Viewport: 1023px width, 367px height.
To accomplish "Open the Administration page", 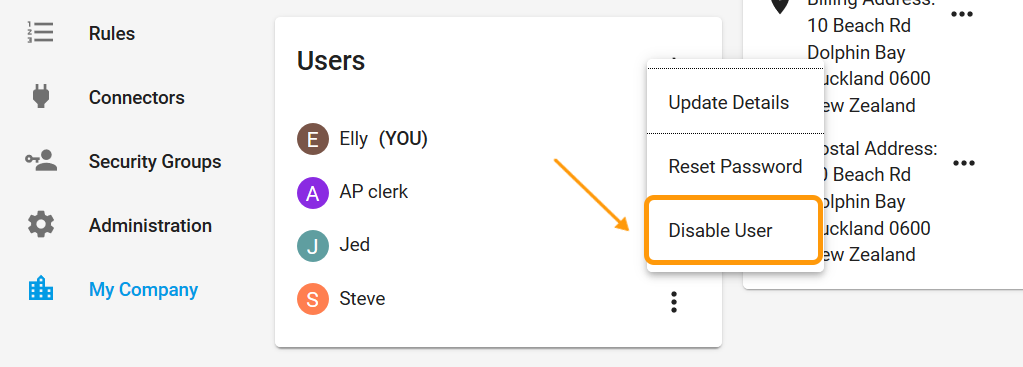I will pyautogui.click(x=150, y=226).
